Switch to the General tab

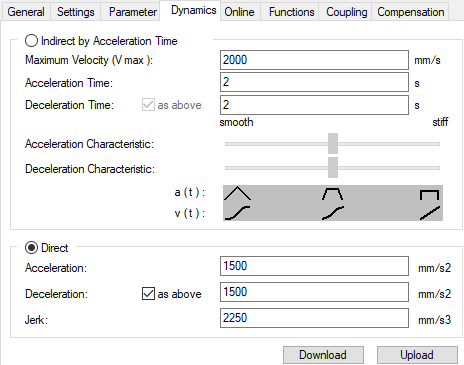click(26, 12)
